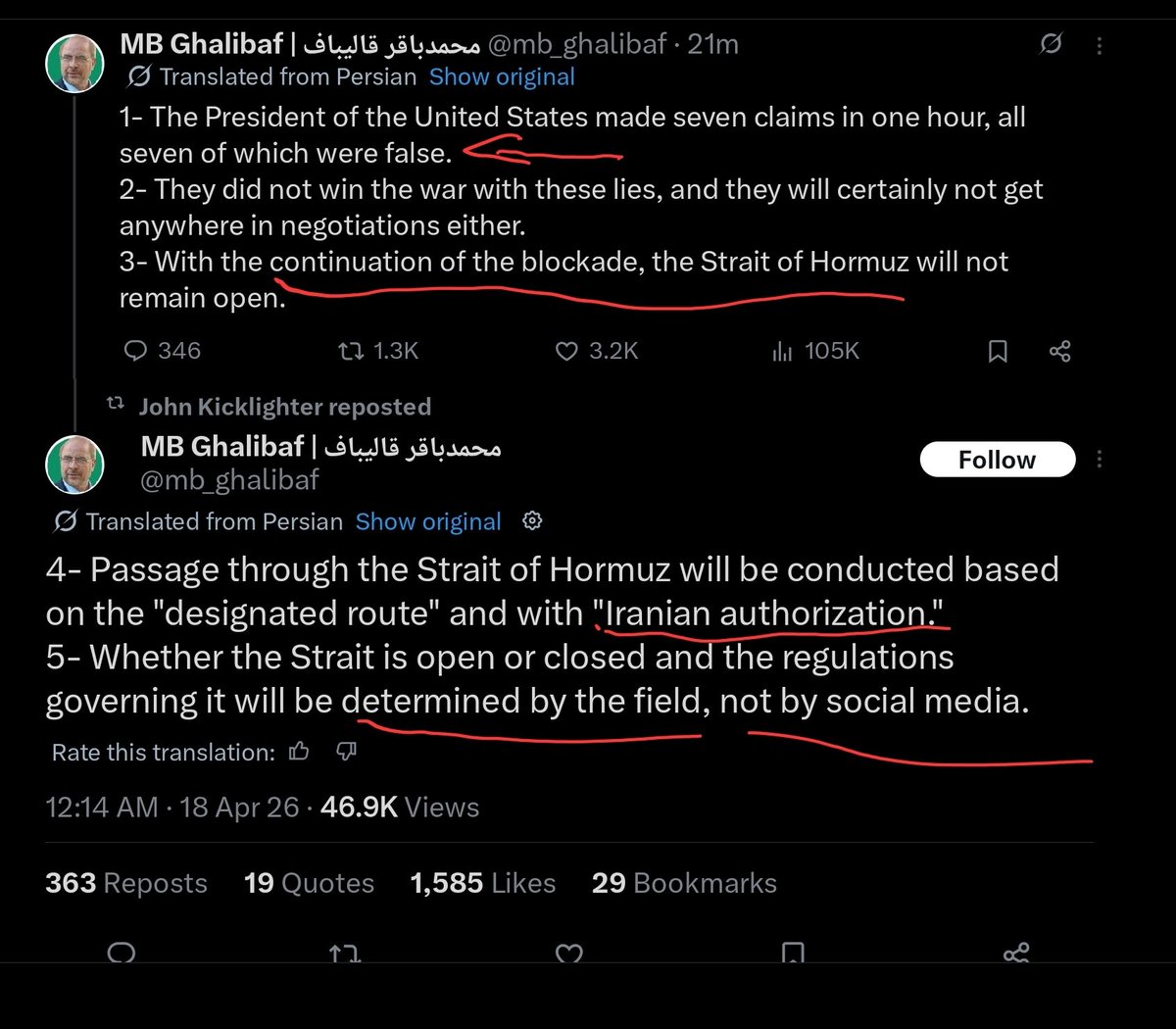
Task: Follow MB Ghalibaf
Action: click(x=997, y=460)
